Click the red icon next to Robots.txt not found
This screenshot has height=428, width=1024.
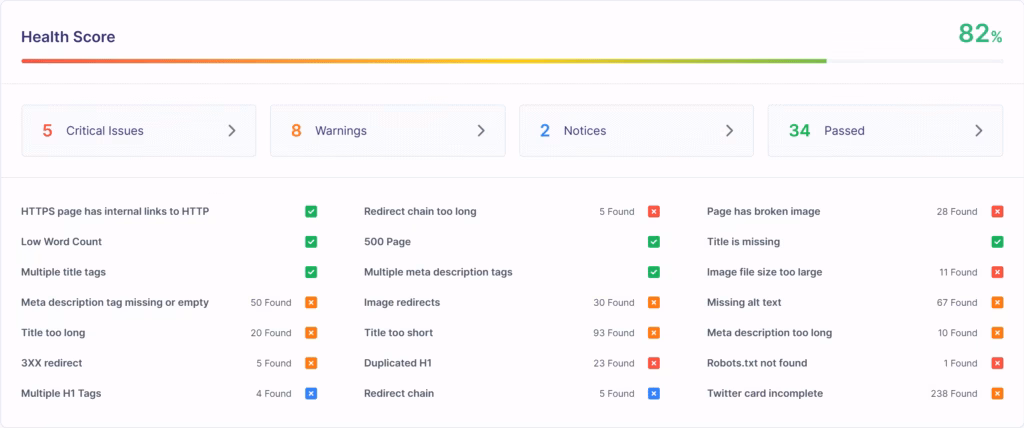tap(997, 363)
